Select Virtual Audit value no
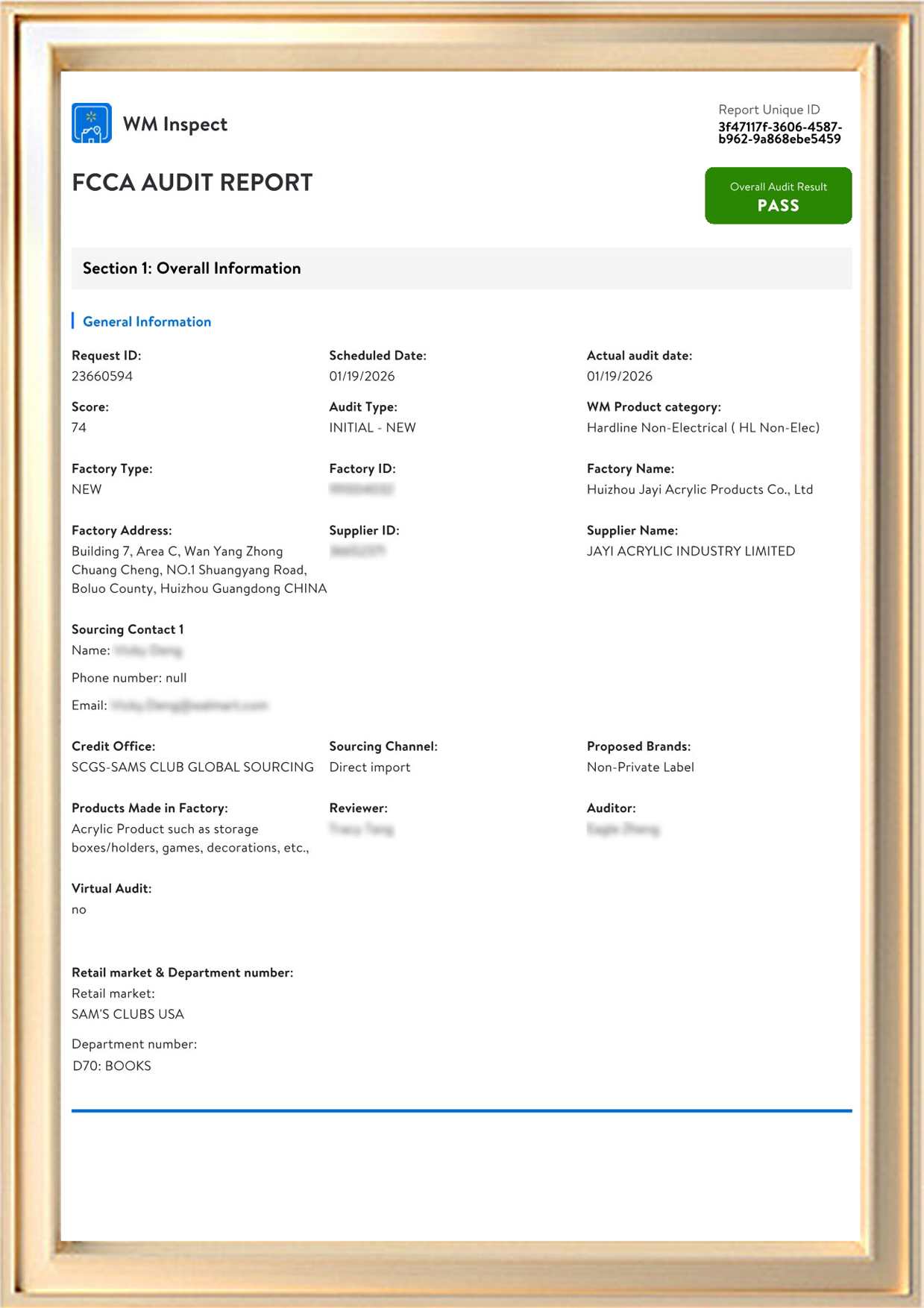 pyautogui.click(x=79, y=910)
